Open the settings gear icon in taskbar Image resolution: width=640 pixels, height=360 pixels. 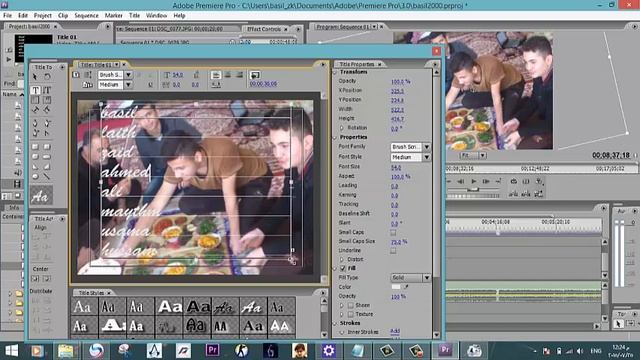328,350
